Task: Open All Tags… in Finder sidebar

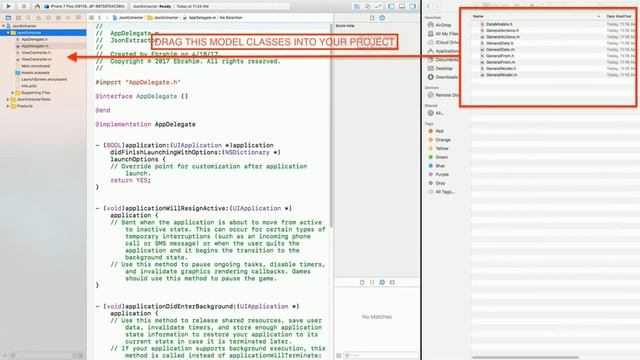Action: click(441, 192)
